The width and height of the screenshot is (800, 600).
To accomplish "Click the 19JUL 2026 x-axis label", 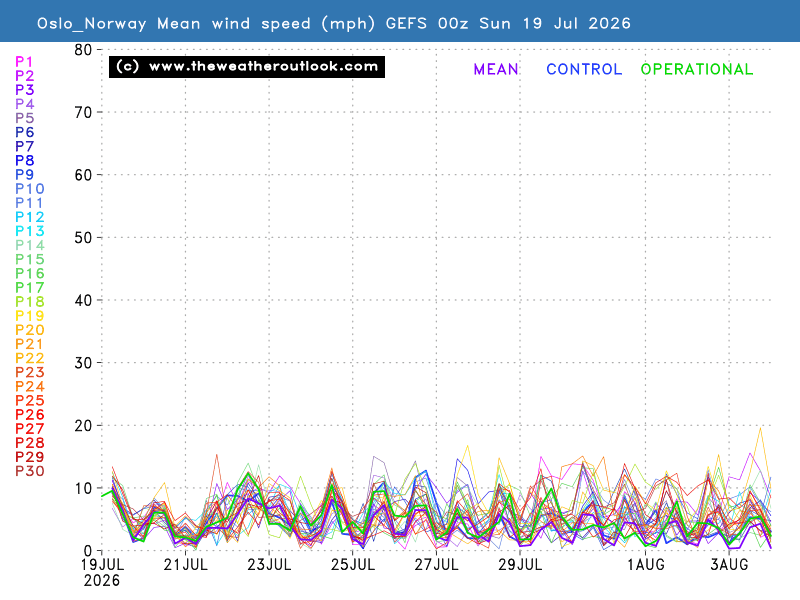I will click(102, 572).
